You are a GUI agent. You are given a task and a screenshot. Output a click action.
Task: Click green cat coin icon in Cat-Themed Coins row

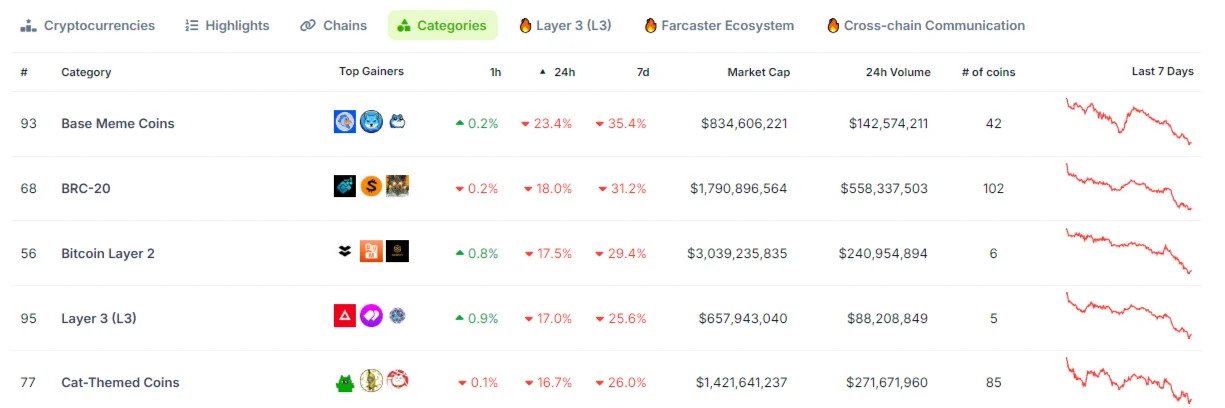pyautogui.click(x=345, y=382)
